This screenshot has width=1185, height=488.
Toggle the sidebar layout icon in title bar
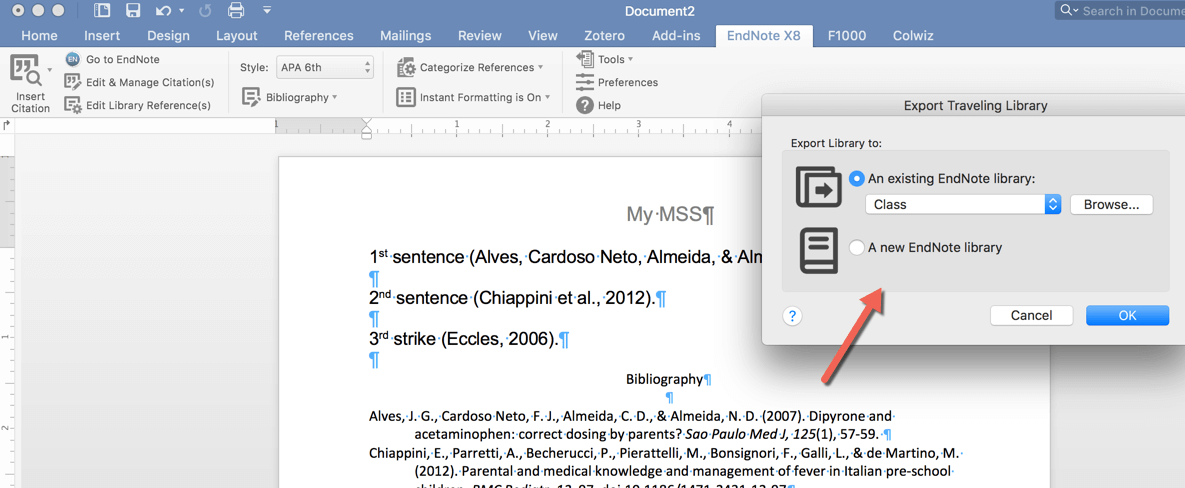(102, 11)
